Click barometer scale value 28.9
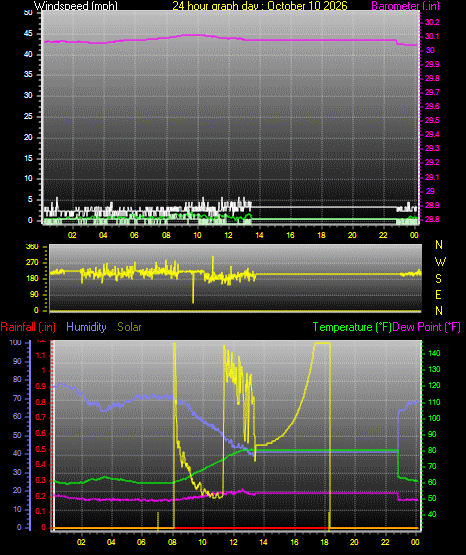Viewport: 466px width, 555px height. (x=432, y=205)
